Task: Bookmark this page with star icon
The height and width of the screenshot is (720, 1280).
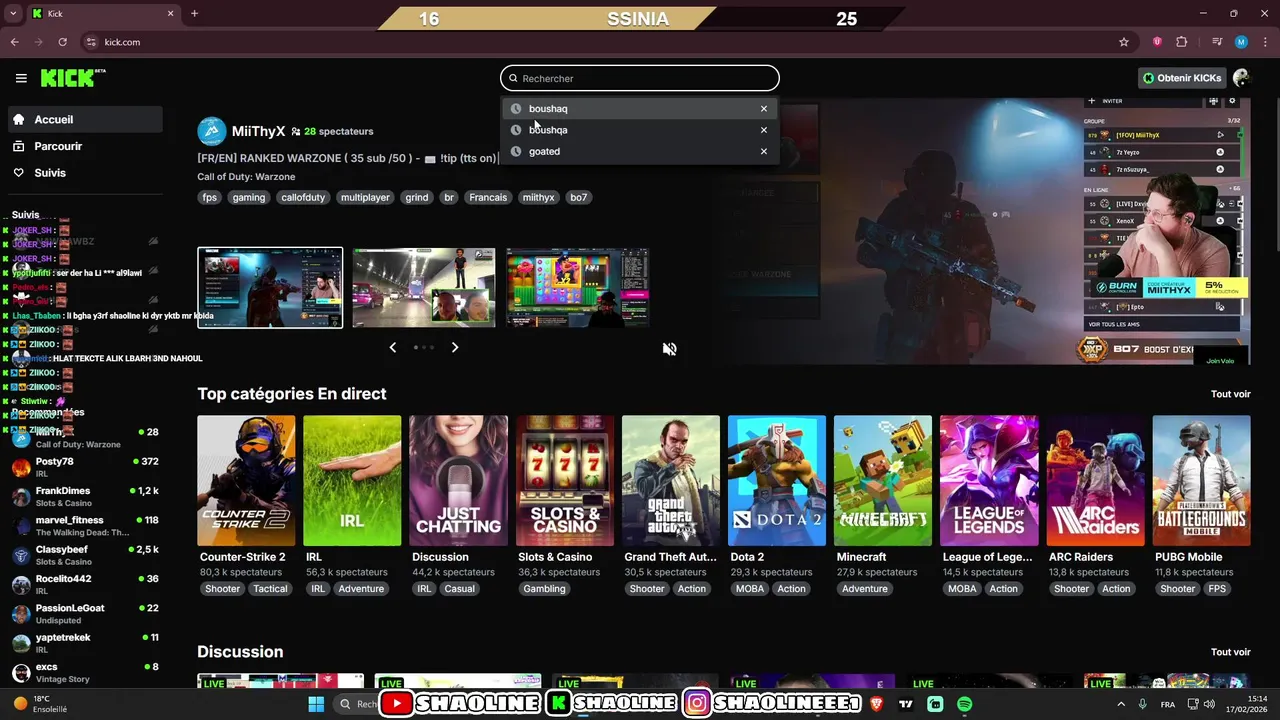Action: click(1124, 42)
